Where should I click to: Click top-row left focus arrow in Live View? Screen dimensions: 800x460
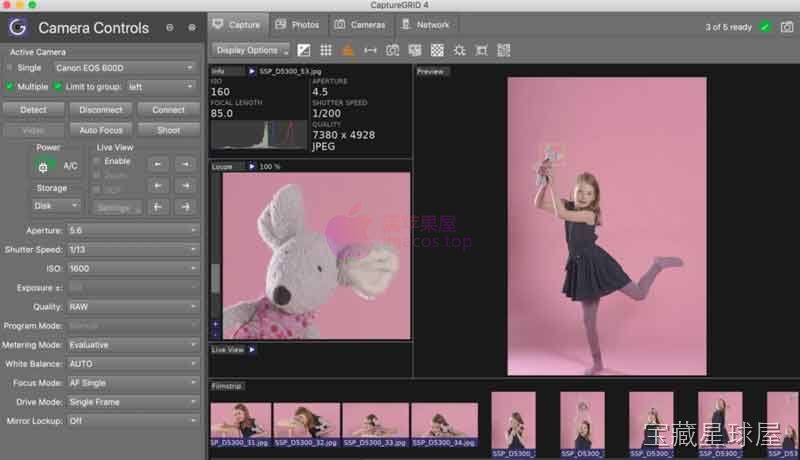pos(158,164)
